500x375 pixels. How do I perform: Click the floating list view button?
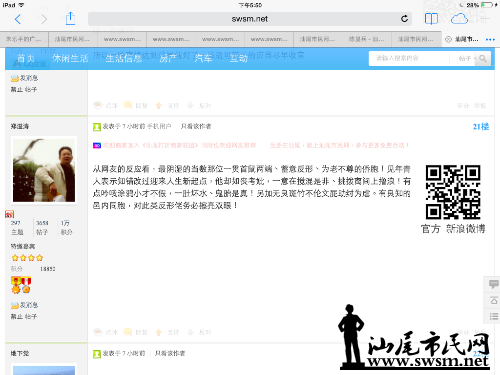coord(494,316)
